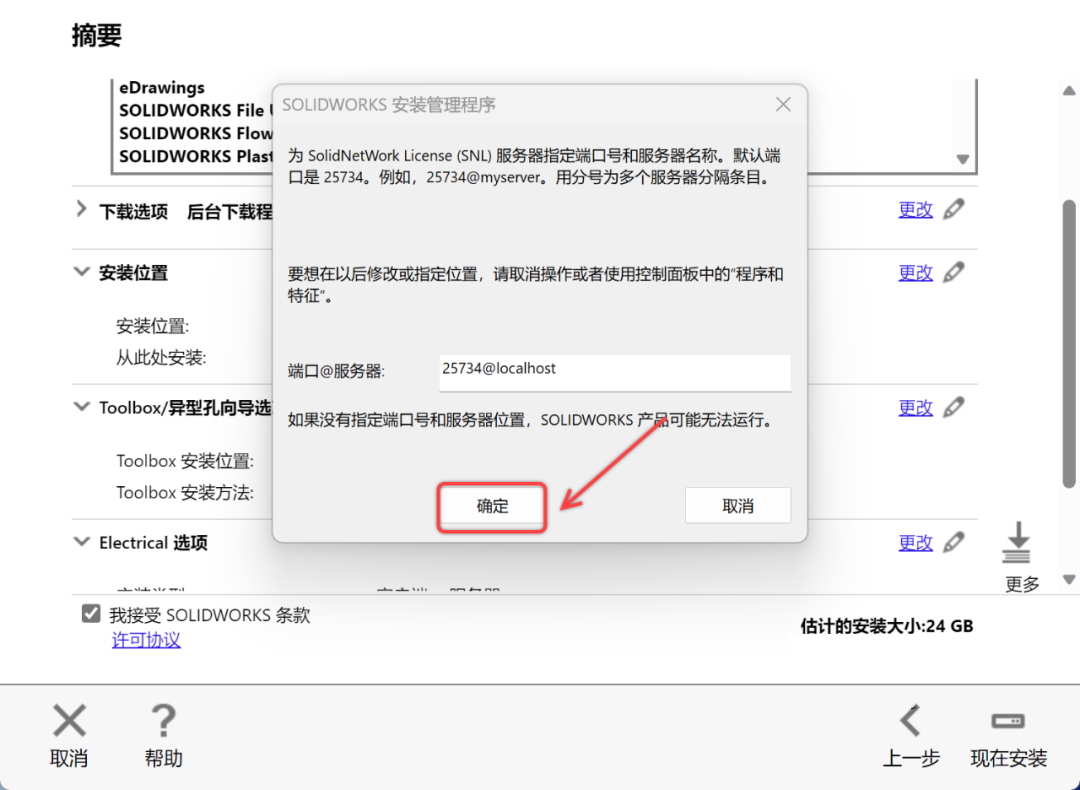The width and height of the screenshot is (1080, 790).
Task: Confirm the server port with 确定
Action: point(492,507)
